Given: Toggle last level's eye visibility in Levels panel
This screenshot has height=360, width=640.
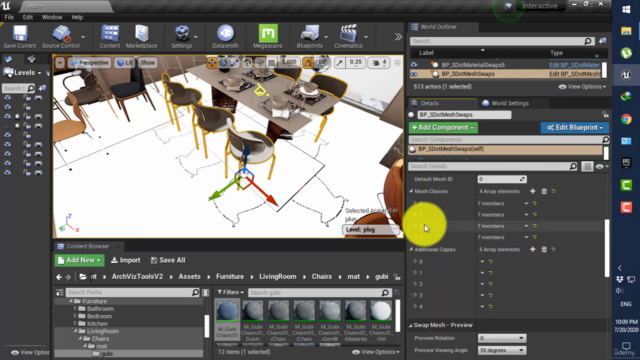Looking at the screenshot, I should (7, 173).
